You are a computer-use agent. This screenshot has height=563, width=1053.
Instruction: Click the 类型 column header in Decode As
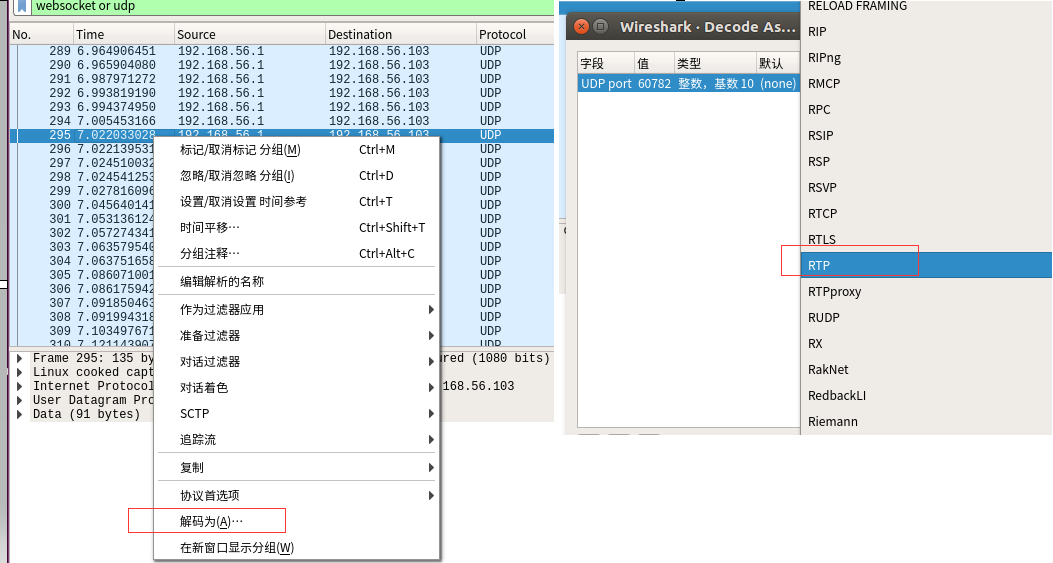[x=716, y=63]
